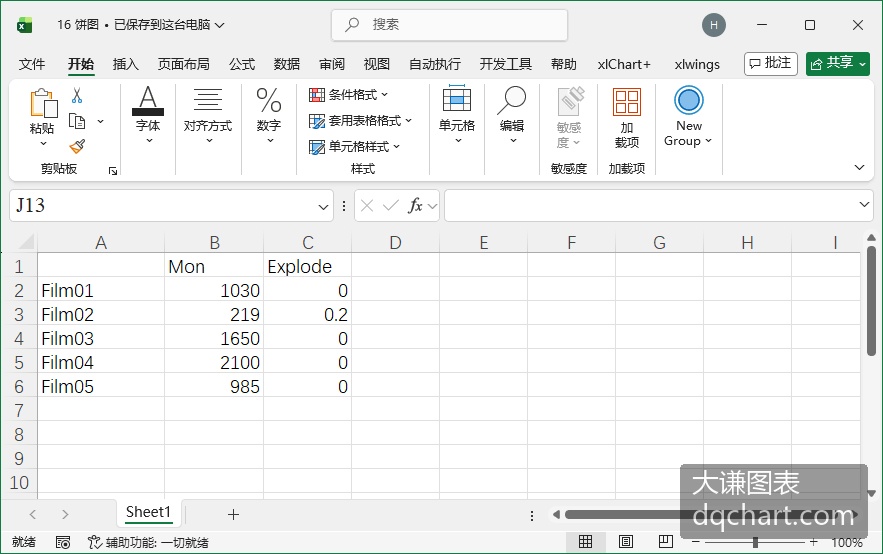Select cell with value 0.2
The image size is (883, 554).
(x=307, y=314)
